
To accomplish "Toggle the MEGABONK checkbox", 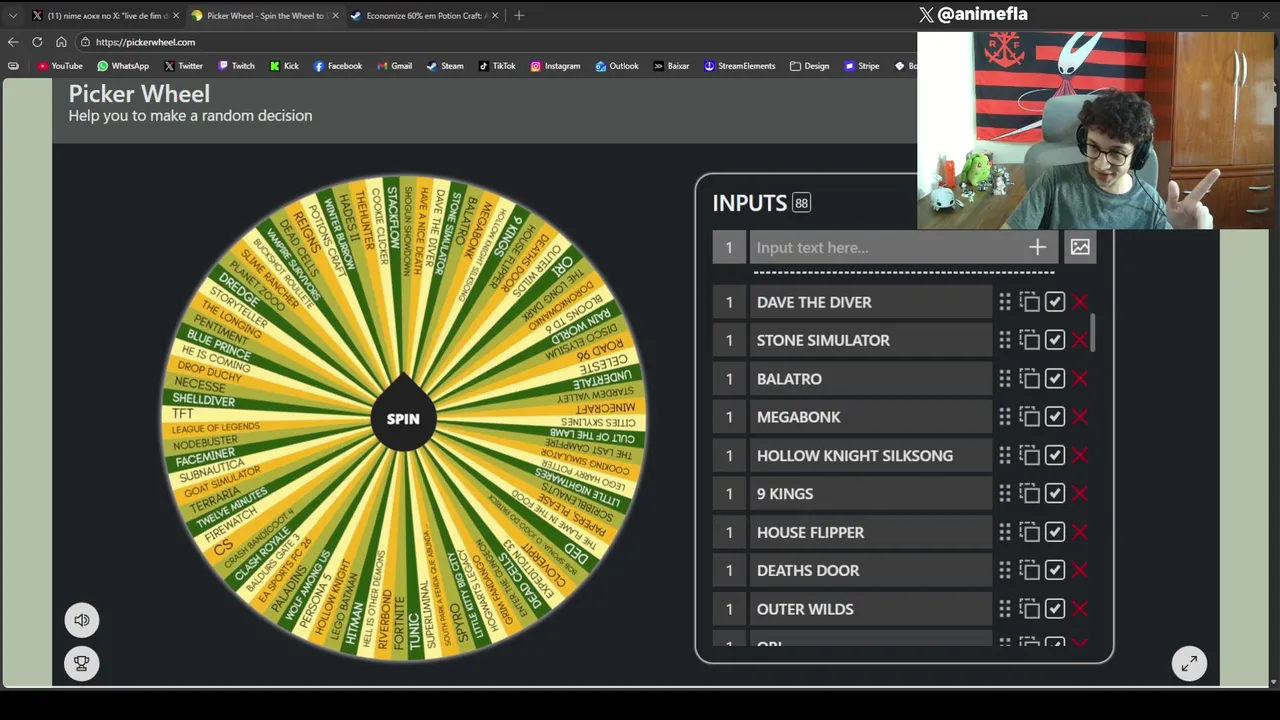I will click(x=1055, y=417).
